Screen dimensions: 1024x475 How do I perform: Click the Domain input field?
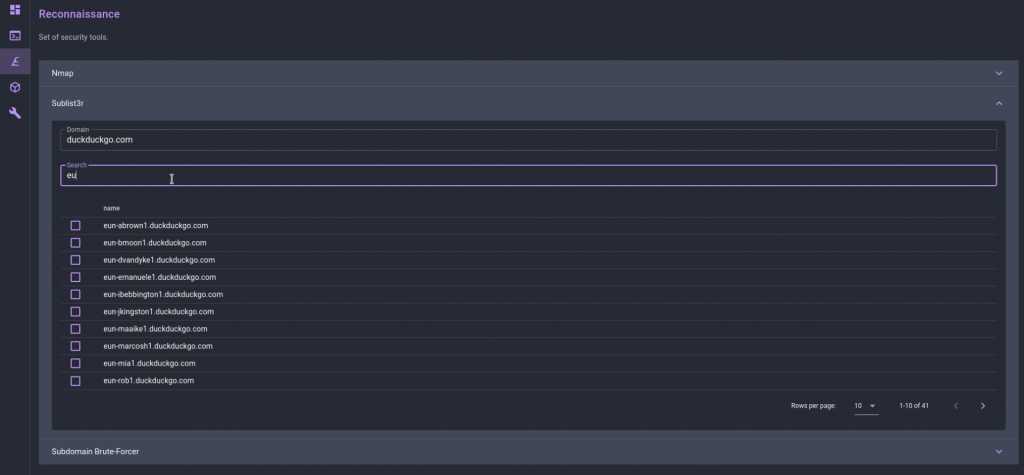[528, 140]
